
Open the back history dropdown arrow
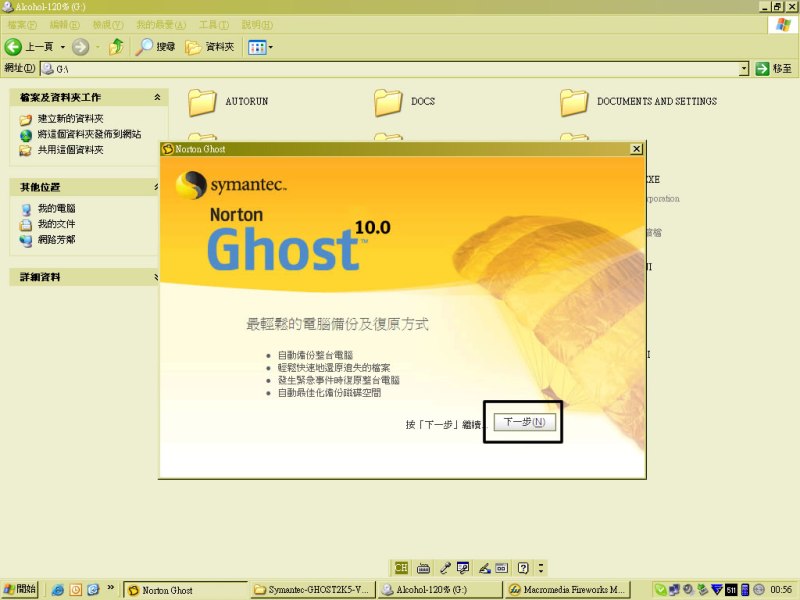(63, 47)
